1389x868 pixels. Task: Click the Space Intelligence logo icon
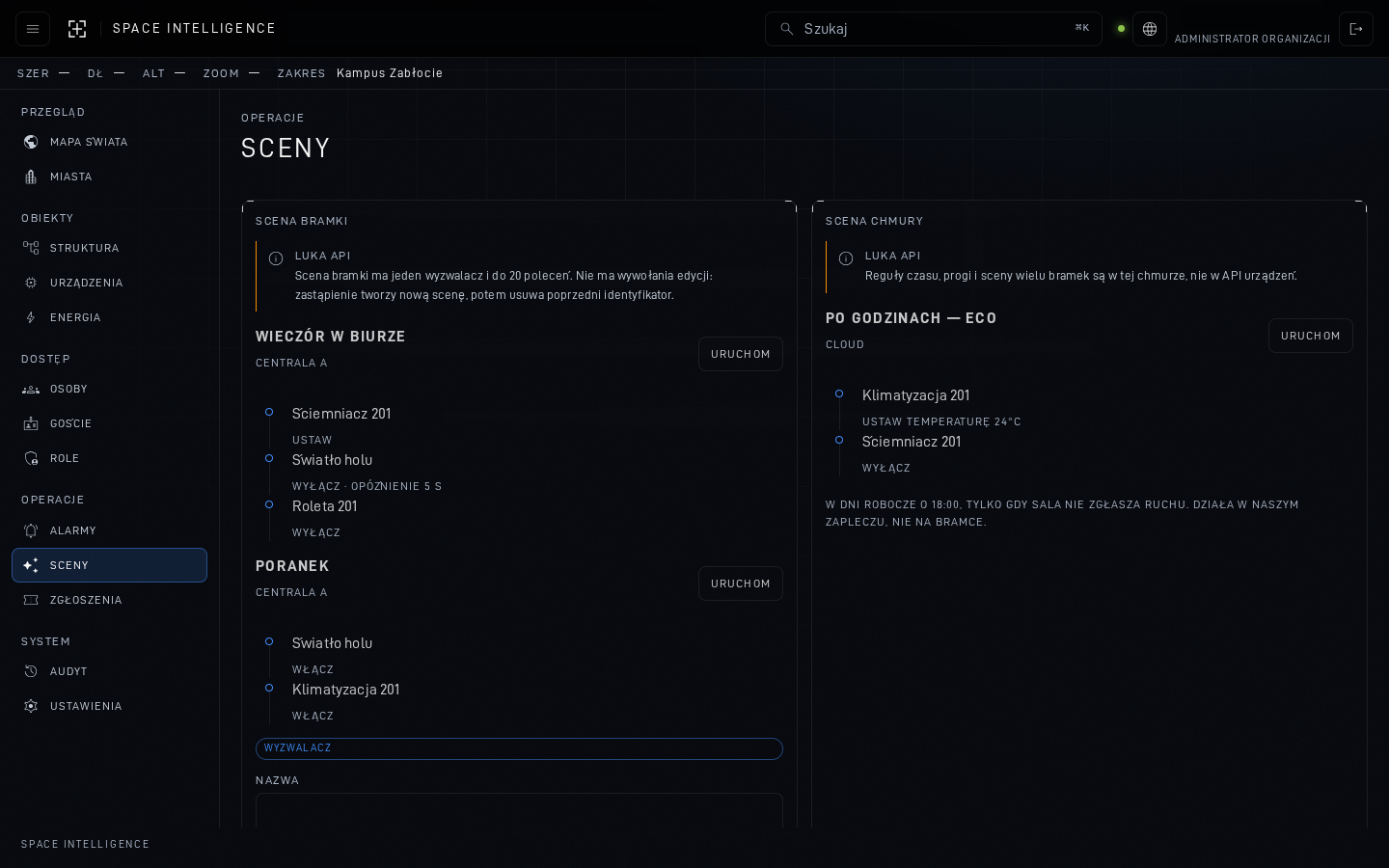pyautogui.click(x=77, y=29)
